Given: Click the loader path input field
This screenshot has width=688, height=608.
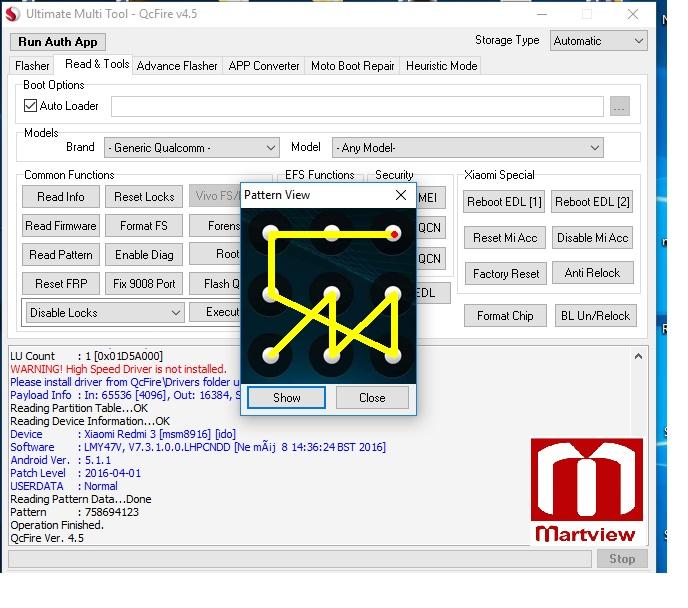Looking at the screenshot, I should 357,107.
